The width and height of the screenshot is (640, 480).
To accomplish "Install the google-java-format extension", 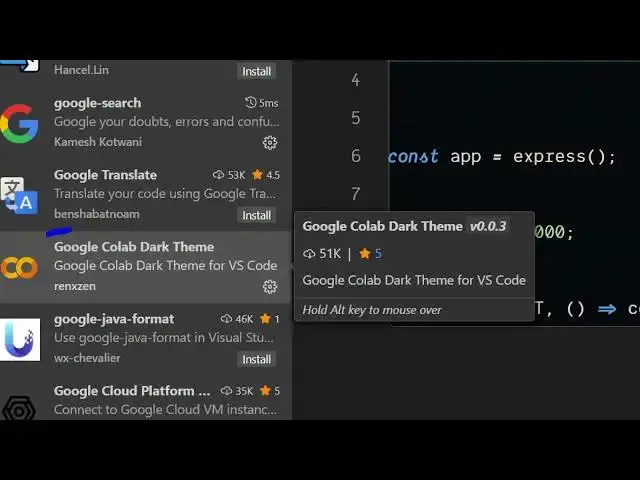I will tap(256, 359).
